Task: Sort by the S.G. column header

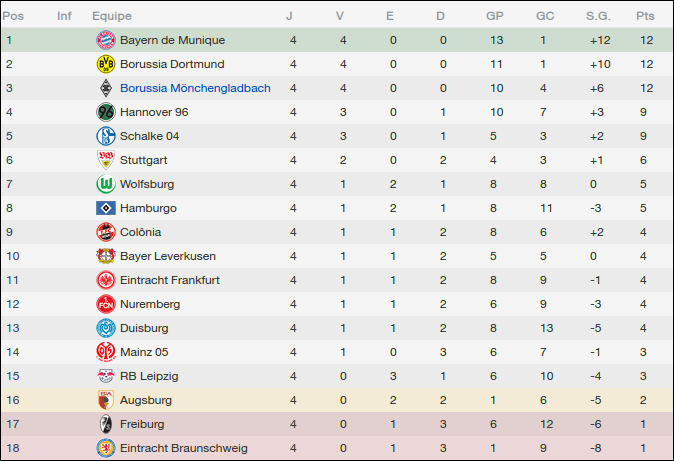Action: pos(598,16)
